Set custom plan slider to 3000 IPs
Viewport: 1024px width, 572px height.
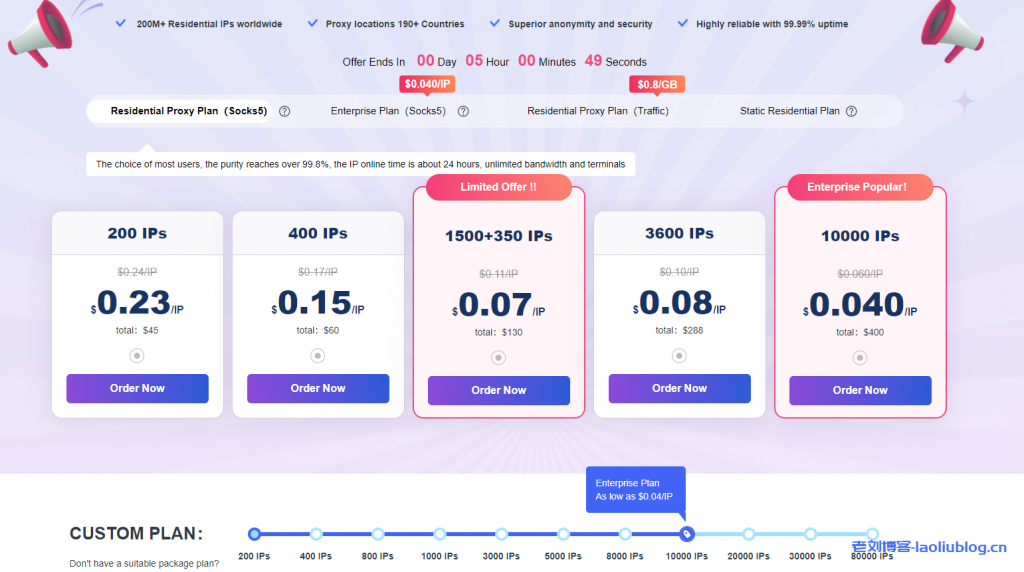coord(502,534)
